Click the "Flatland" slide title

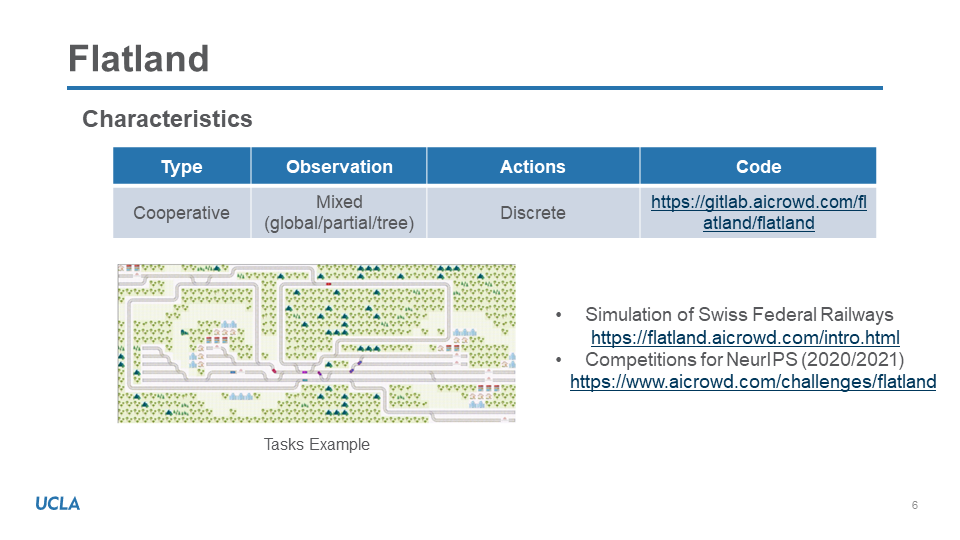(138, 59)
